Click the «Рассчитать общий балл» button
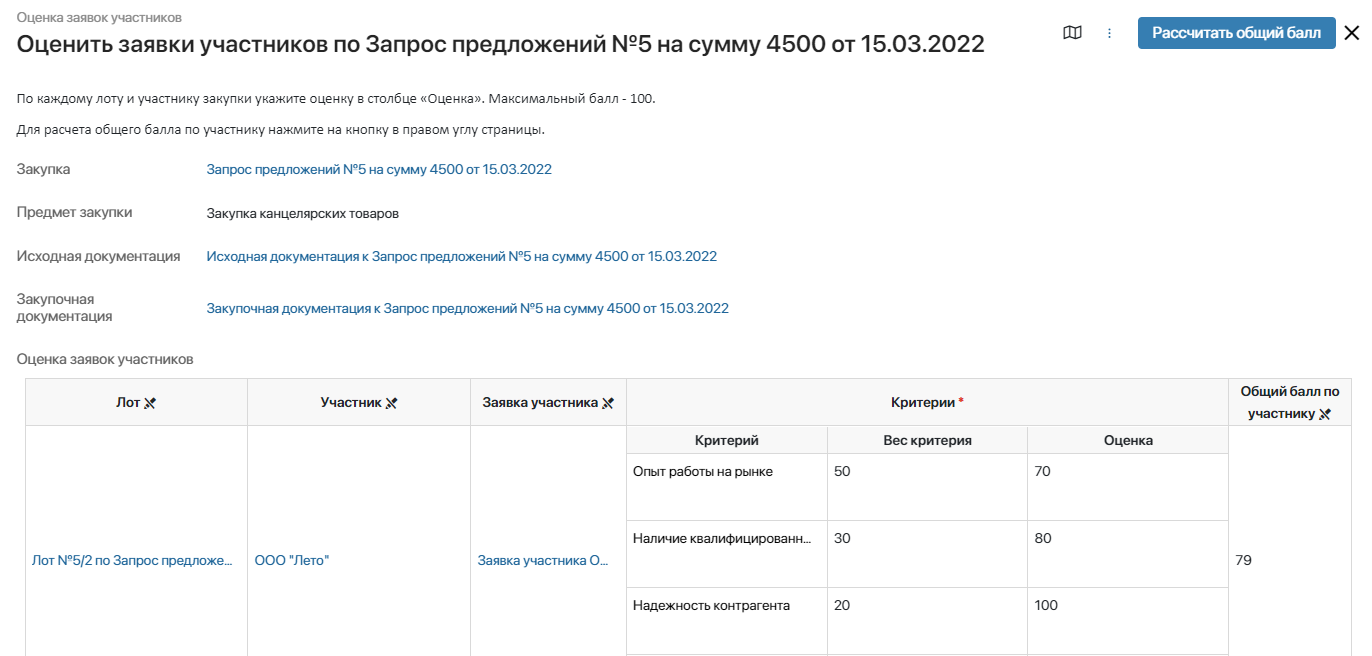The width and height of the screenshot is (1372, 656). [x=1236, y=32]
